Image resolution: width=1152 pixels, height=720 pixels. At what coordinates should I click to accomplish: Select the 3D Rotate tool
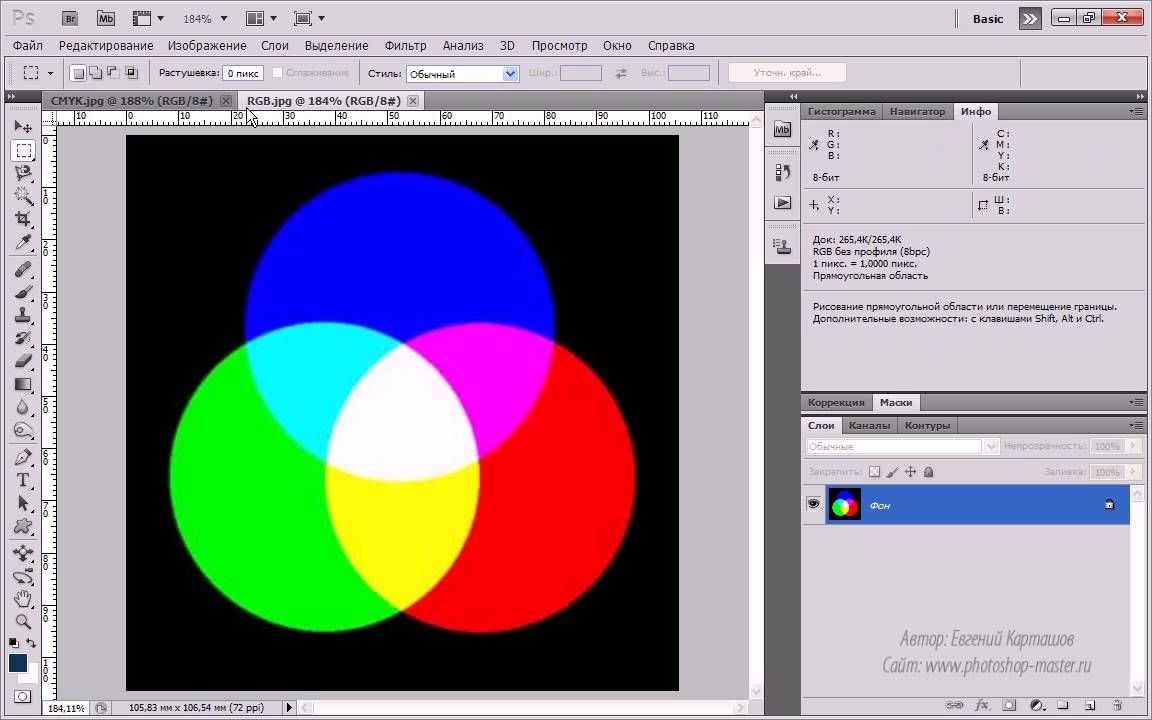pyautogui.click(x=23, y=553)
